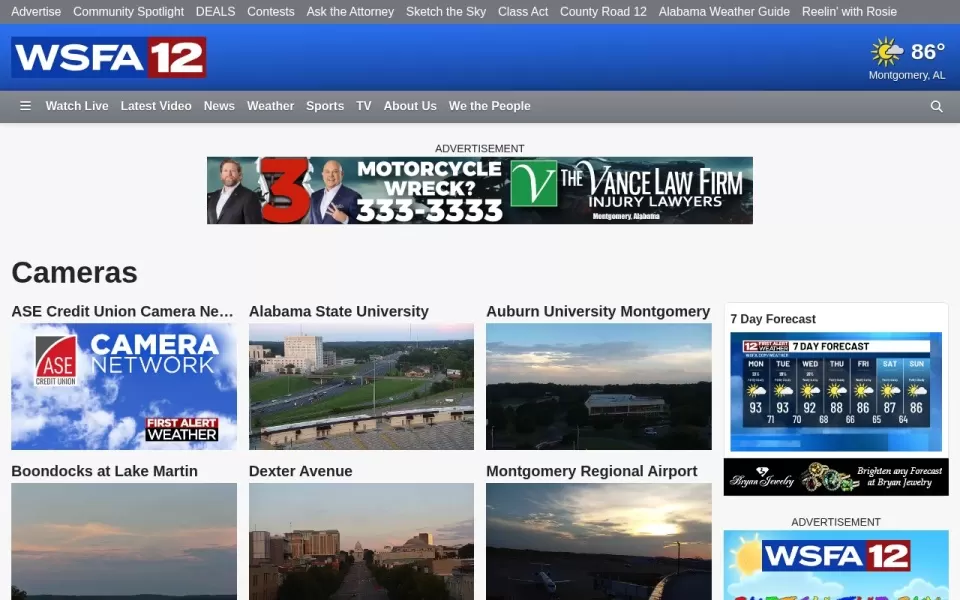Open the News menu
Viewport: 960px width, 600px height.
(219, 106)
